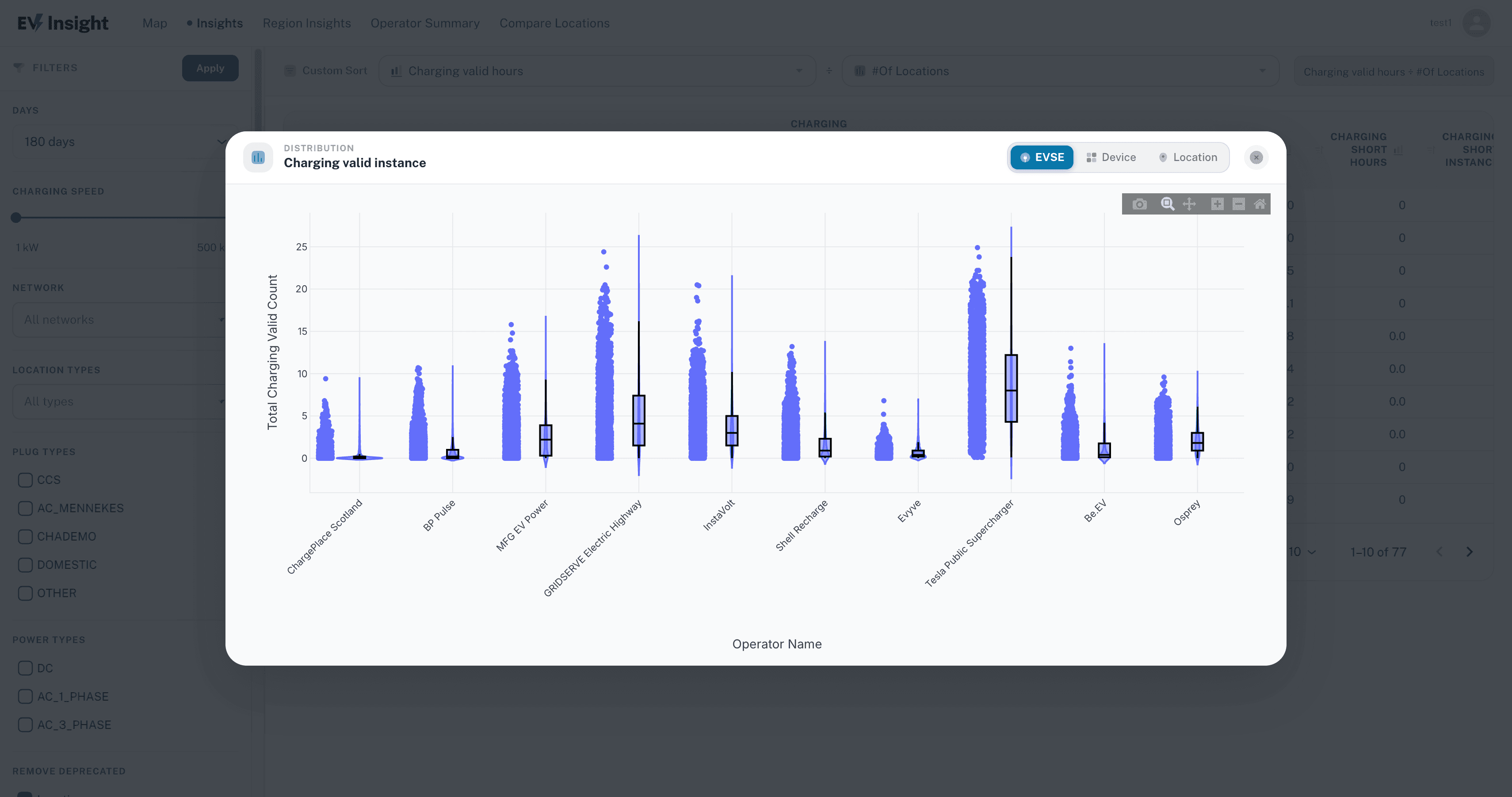This screenshot has width=1512, height=797.
Task: Select the chart zoom magnifier tool
Action: coord(1168,204)
